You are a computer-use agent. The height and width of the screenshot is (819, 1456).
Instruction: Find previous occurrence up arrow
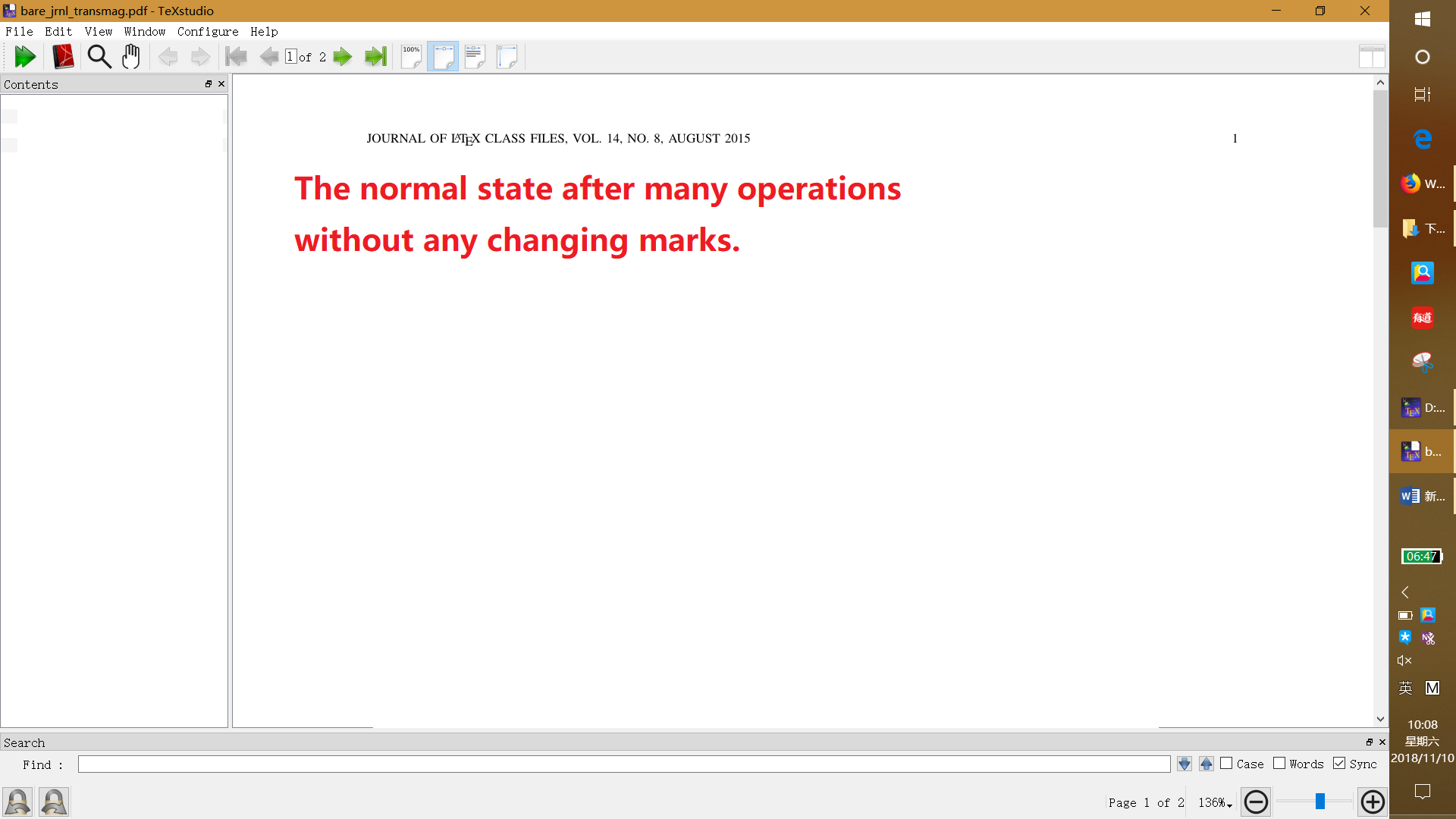[x=1207, y=764]
